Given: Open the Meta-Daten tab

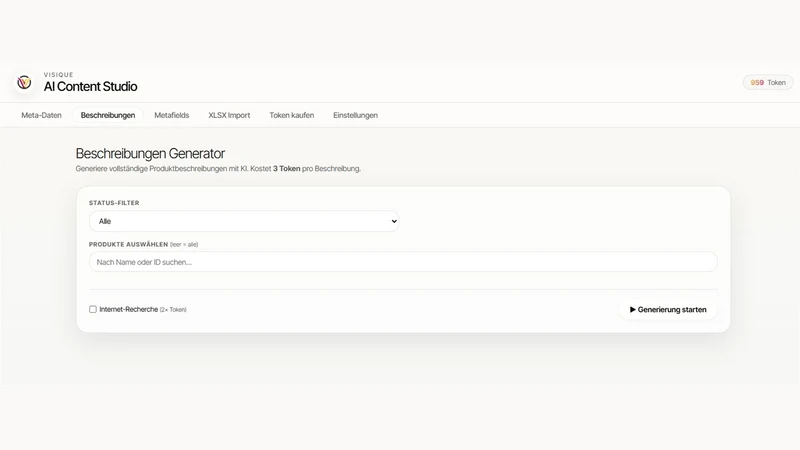Looking at the screenshot, I should (x=41, y=115).
